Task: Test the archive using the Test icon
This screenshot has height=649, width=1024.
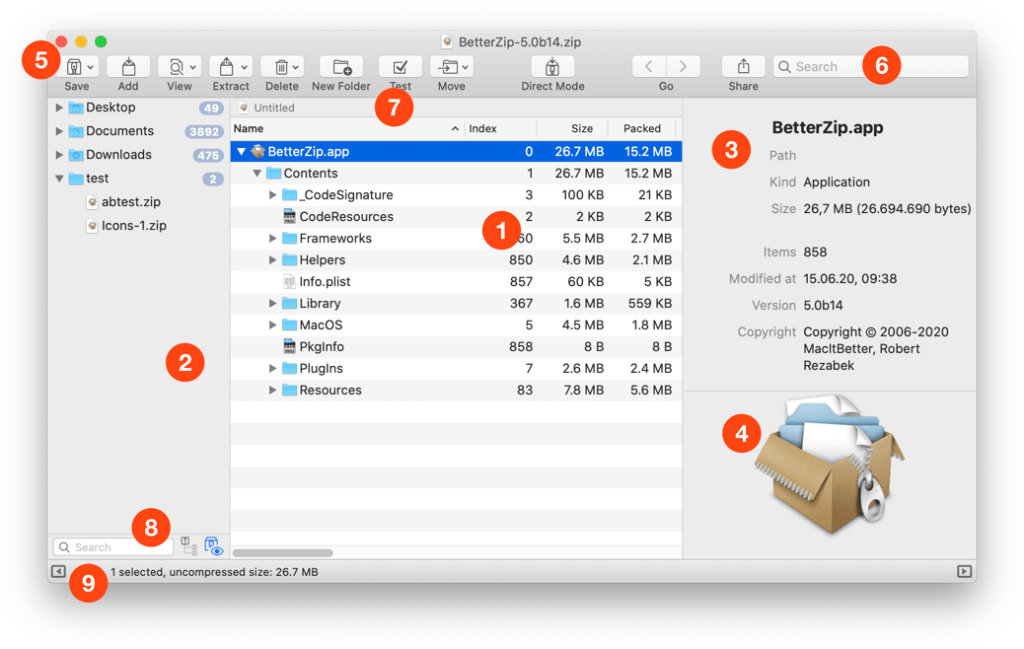Action: pos(400,64)
